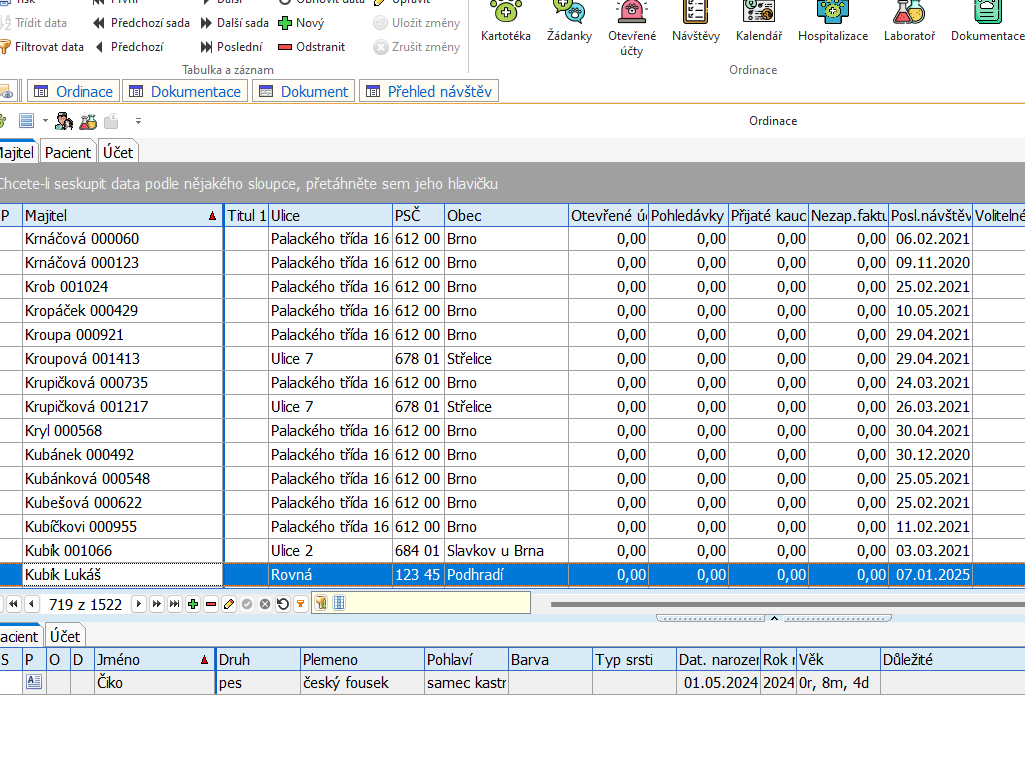Select the Účet tab in the detail panel

[65, 636]
